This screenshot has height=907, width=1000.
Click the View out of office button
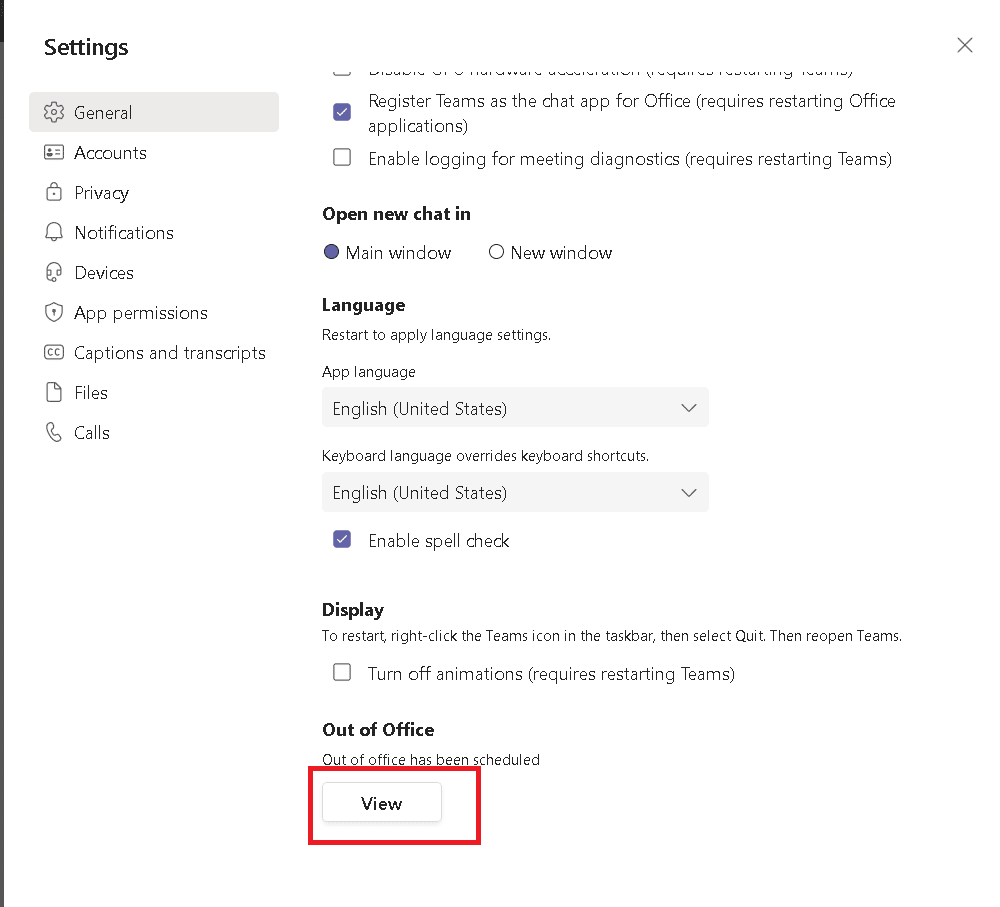click(381, 803)
